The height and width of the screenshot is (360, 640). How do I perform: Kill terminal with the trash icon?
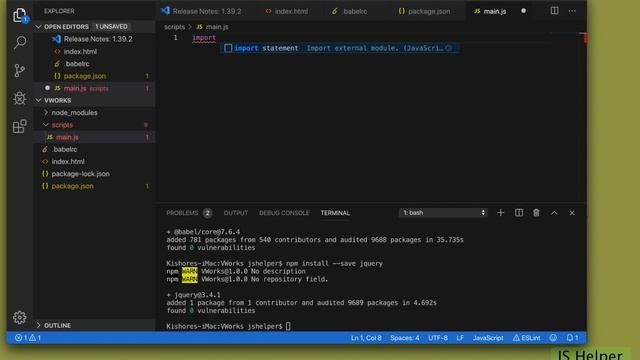536,213
